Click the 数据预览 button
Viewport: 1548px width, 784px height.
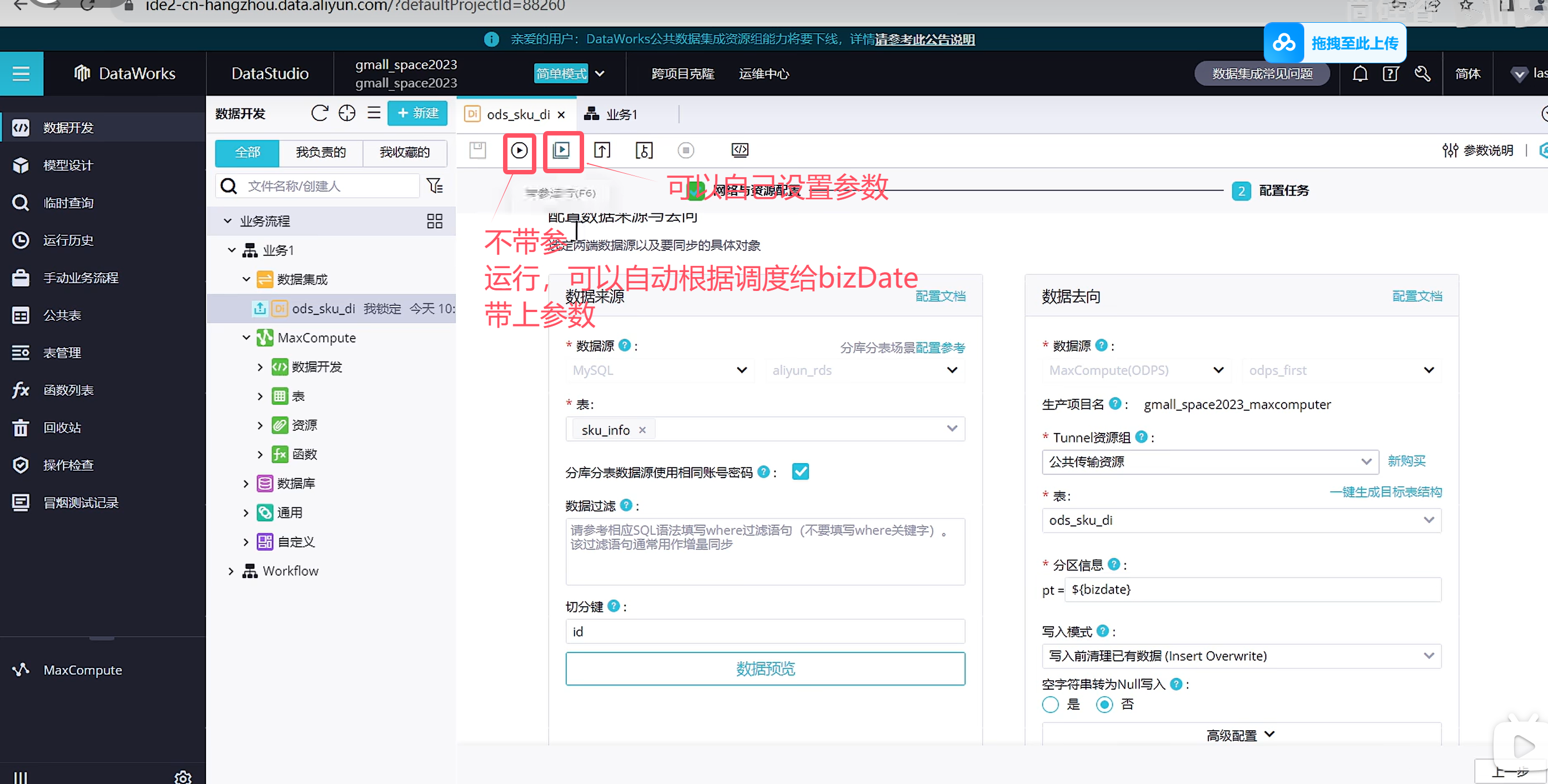tap(765, 669)
